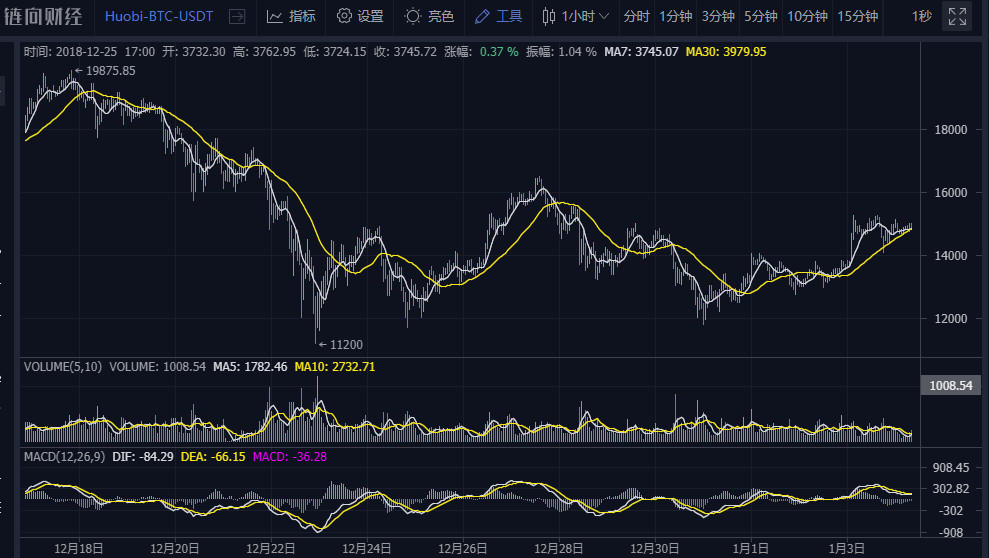
Task: Expand the 1小时 interval dropdown
Action: point(585,16)
